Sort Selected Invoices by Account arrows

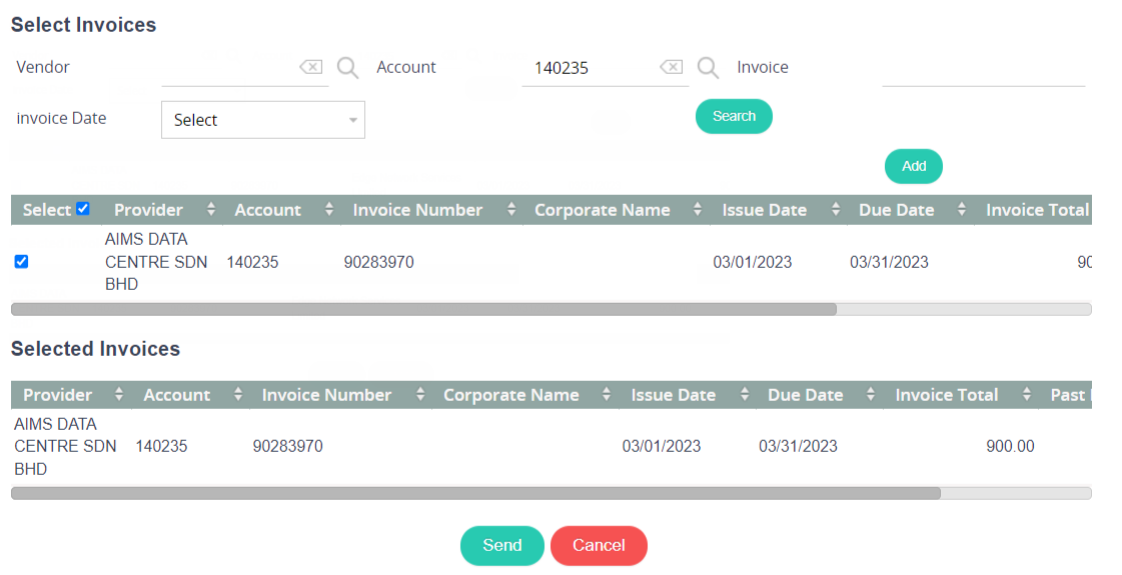[238, 394]
